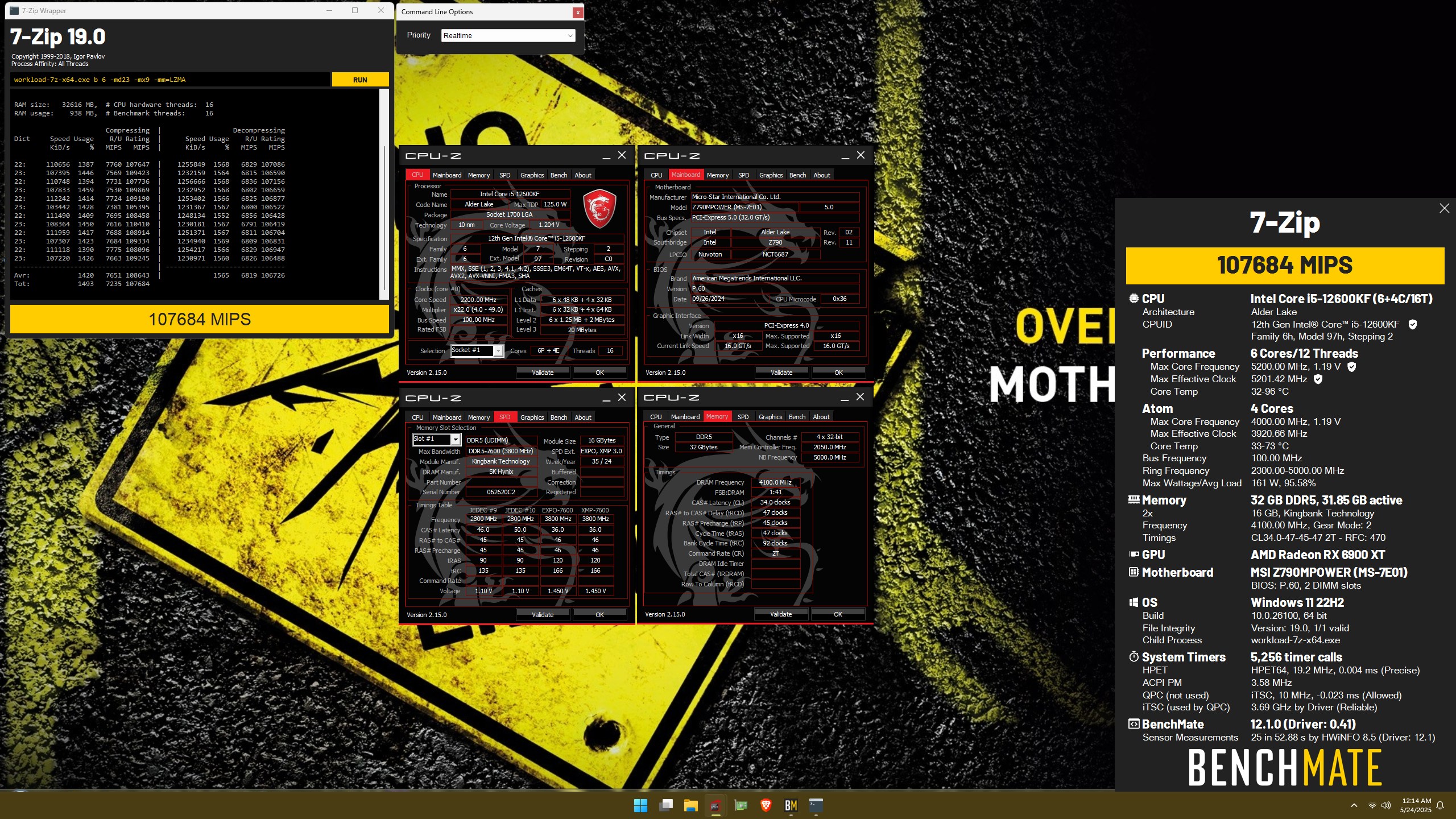This screenshot has width=1456, height=819.
Task: Close the BenchMate 7-Zip result panel
Action: coord(1444,208)
